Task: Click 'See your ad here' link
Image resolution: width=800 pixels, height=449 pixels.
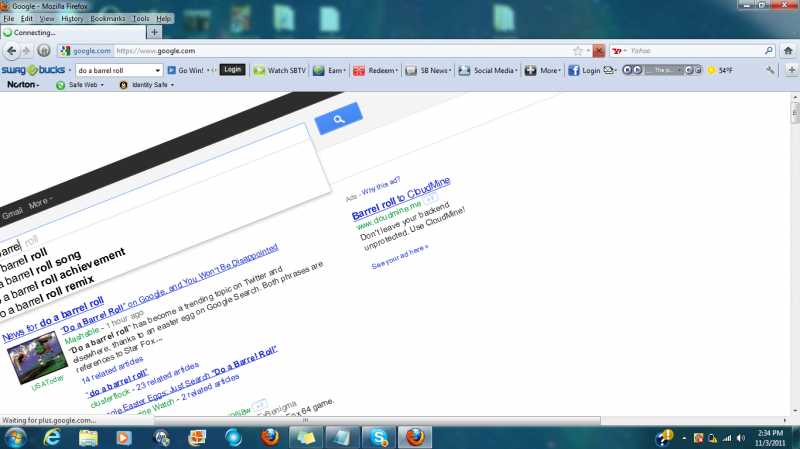Action: [400, 257]
